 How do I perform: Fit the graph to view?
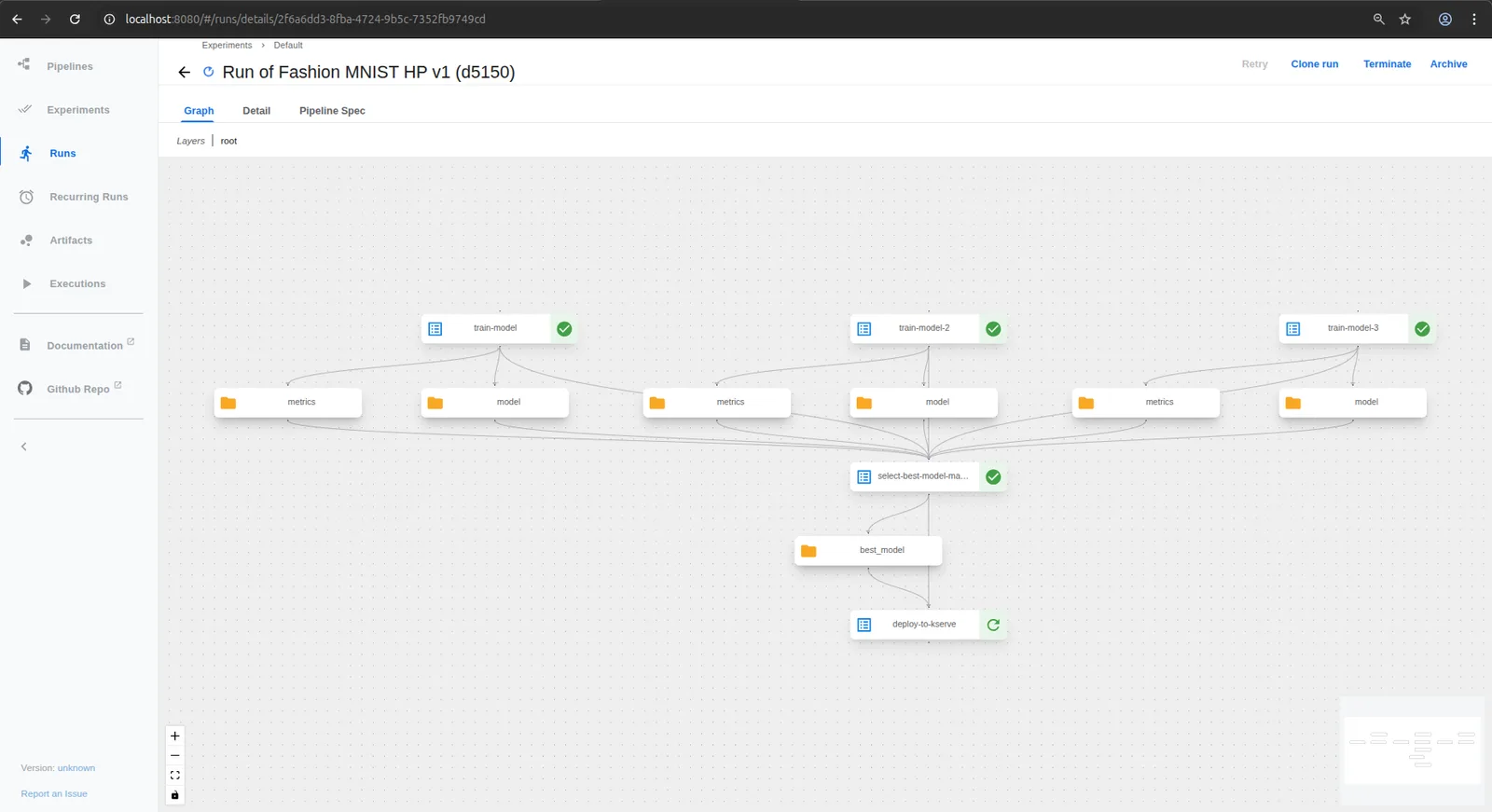(174, 776)
